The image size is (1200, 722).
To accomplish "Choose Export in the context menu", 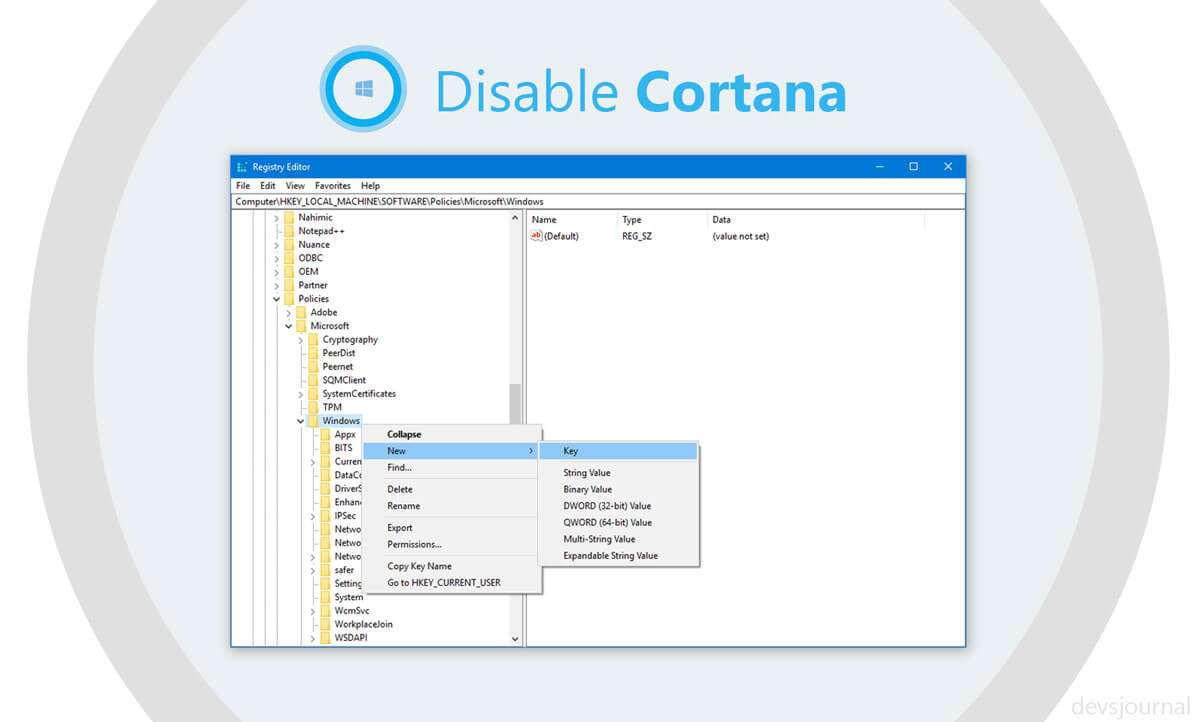I will 452,528.
